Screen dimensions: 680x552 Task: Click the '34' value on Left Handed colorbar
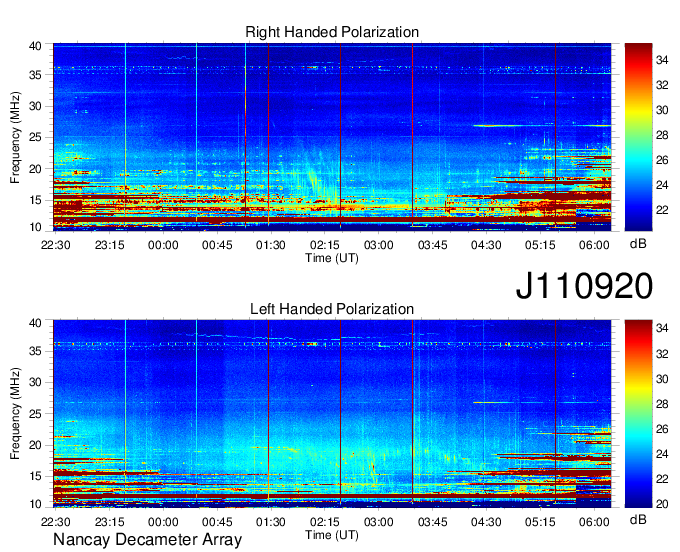pos(662,329)
